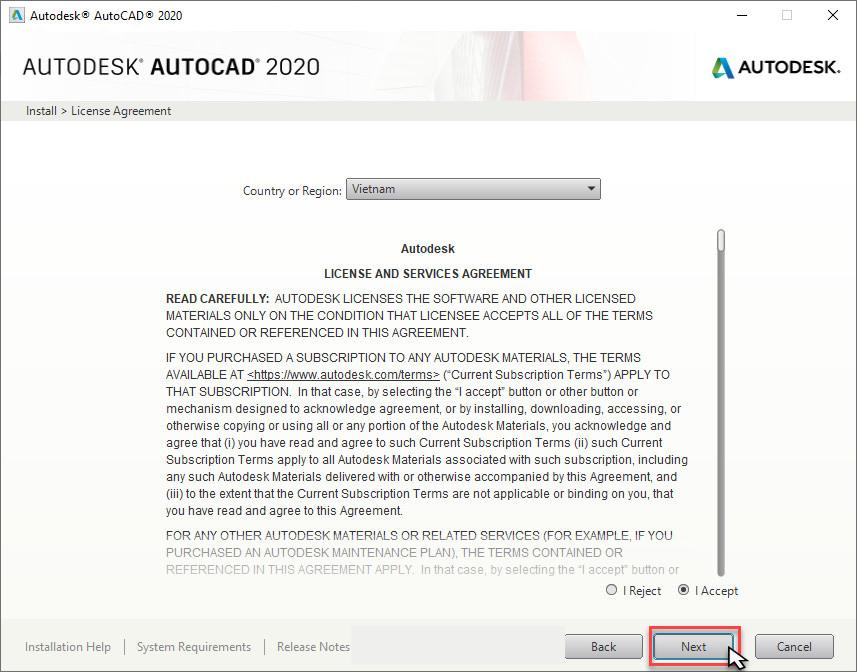Click Next to continue installation
Viewport: 857px width, 672px height.
pyautogui.click(x=693, y=647)
